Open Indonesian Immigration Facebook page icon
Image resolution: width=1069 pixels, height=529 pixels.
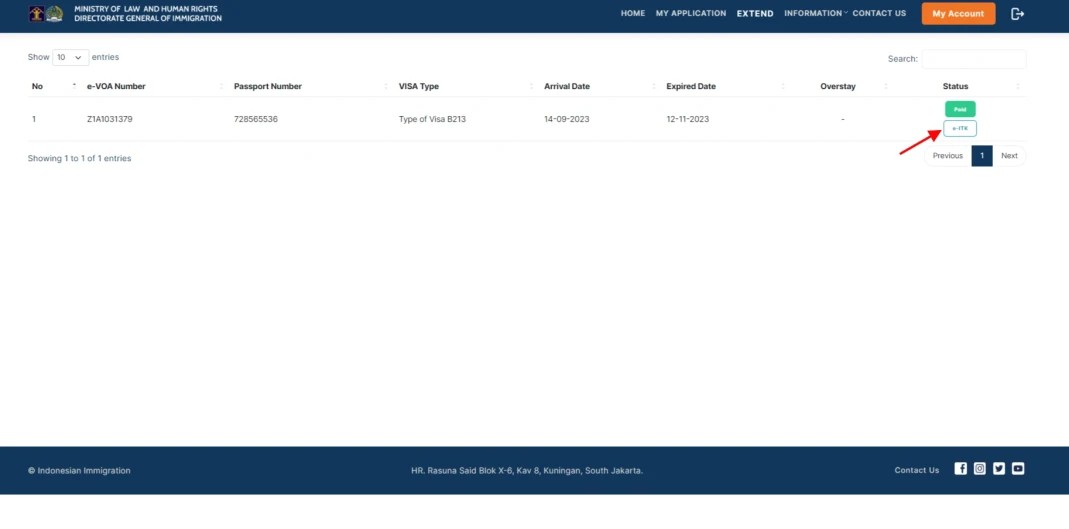(x=961, y=468)
